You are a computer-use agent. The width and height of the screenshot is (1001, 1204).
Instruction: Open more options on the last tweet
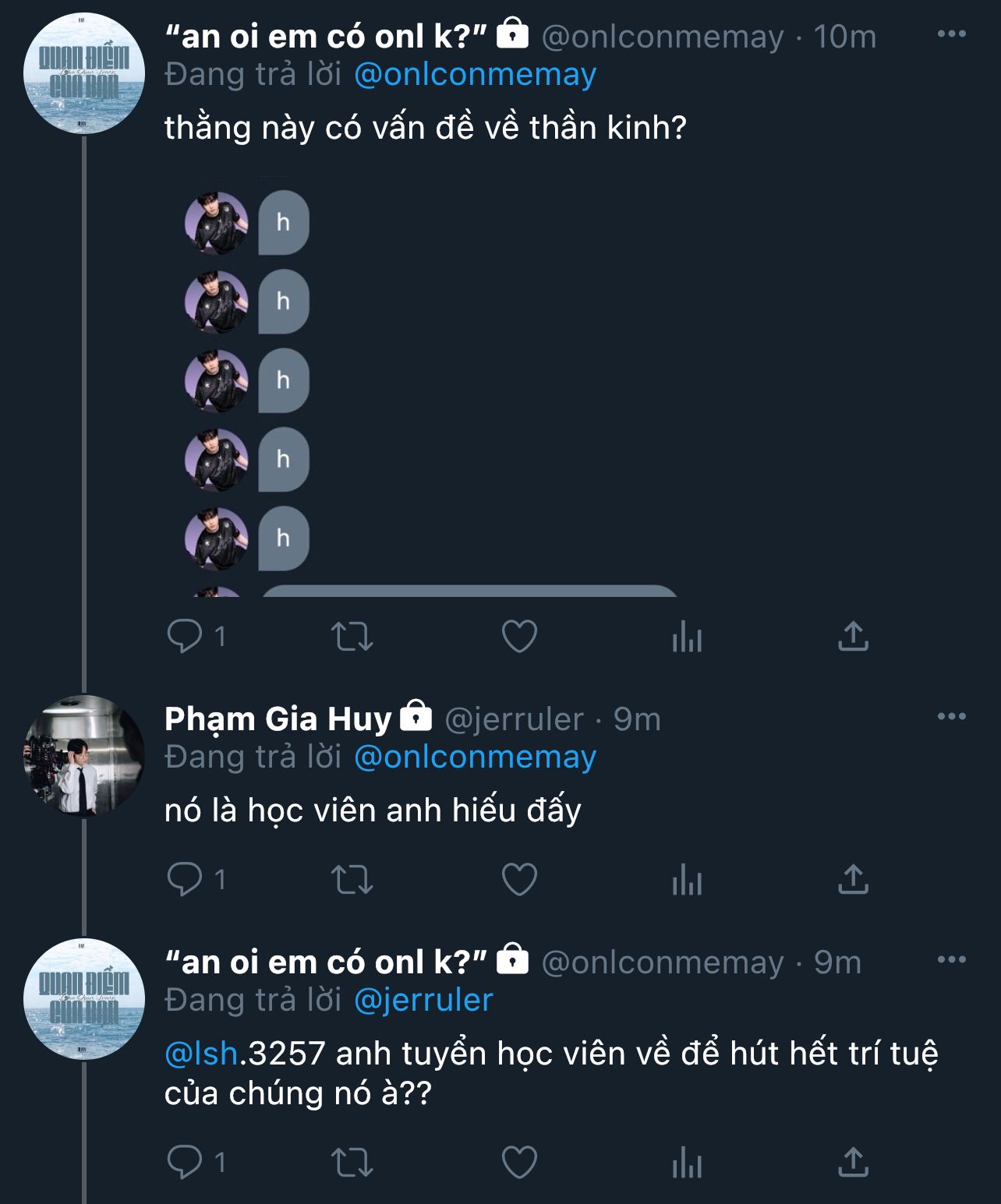click(x=951, y=960)
